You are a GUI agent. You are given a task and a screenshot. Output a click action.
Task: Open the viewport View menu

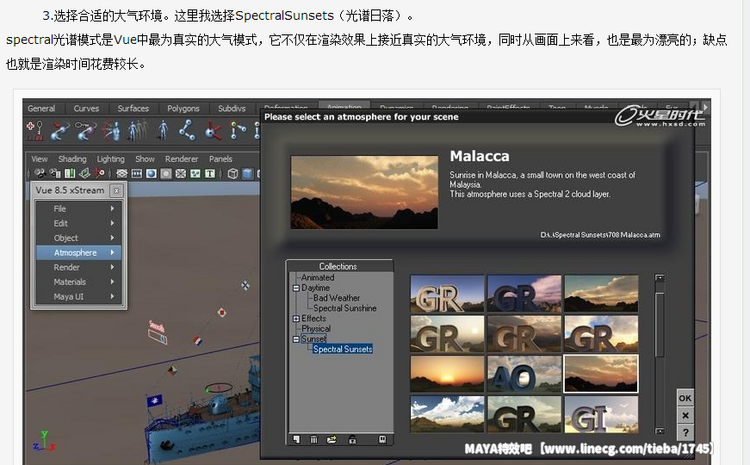[x=39, y=159]
